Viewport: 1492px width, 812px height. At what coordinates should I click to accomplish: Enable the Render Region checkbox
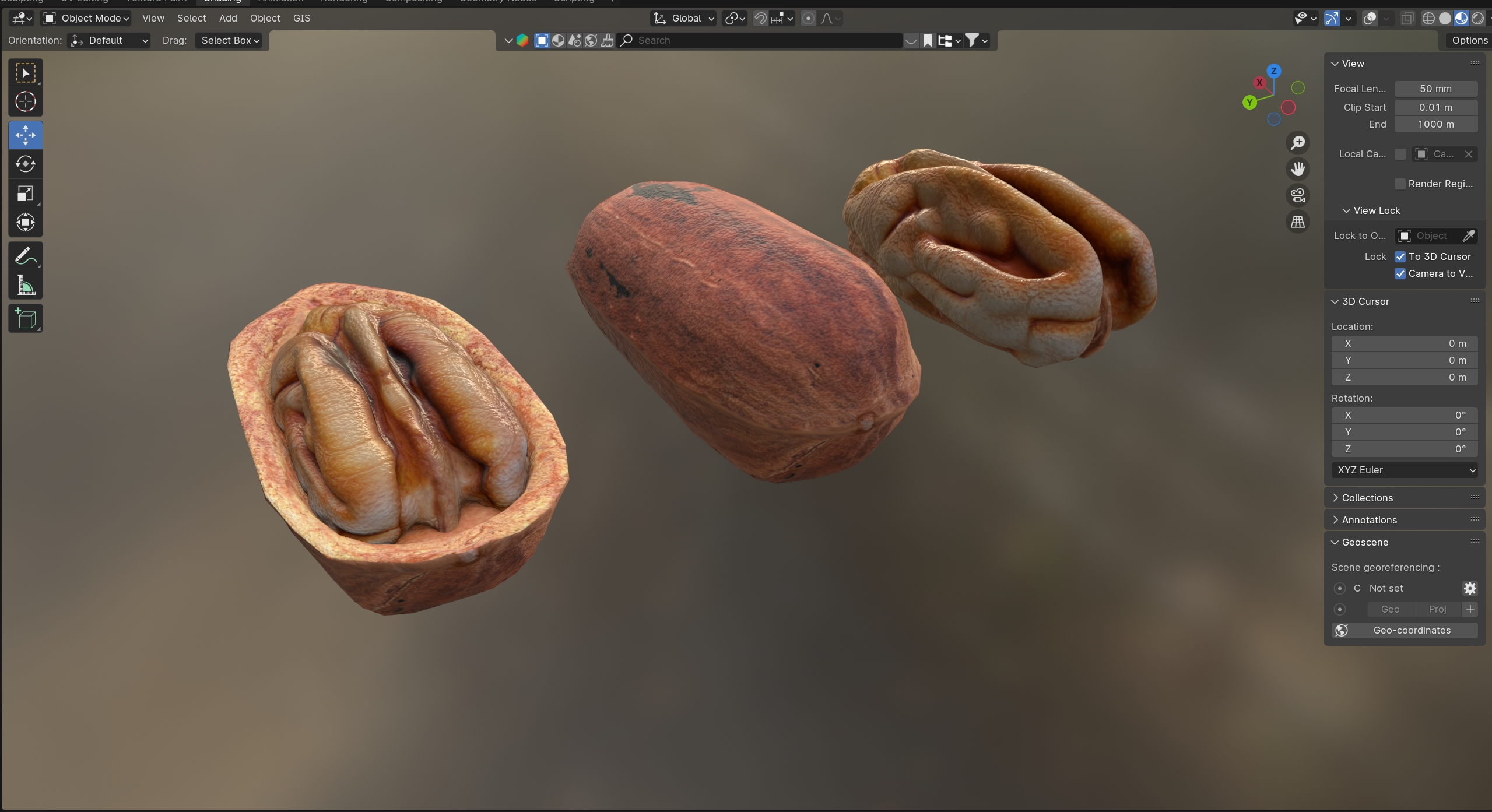point(1400,184)
